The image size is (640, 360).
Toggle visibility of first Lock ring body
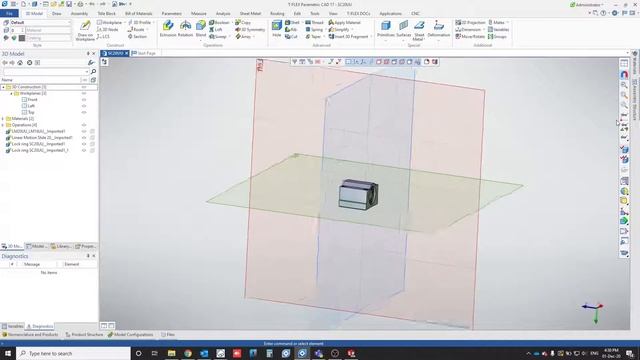[84, 144]
